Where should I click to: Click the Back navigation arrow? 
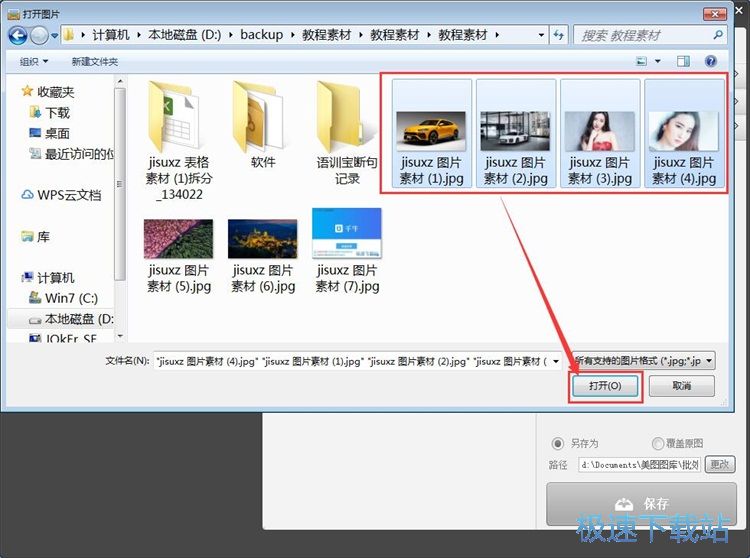click(x=18, y=35)
